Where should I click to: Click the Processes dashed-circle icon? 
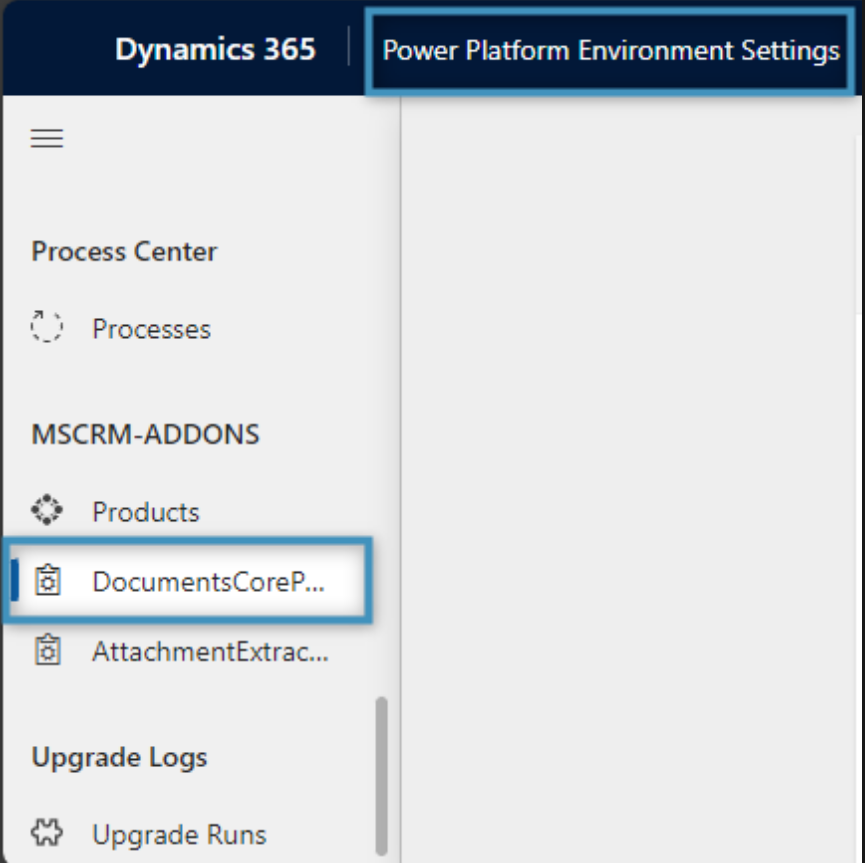click(x=47, y=327)
